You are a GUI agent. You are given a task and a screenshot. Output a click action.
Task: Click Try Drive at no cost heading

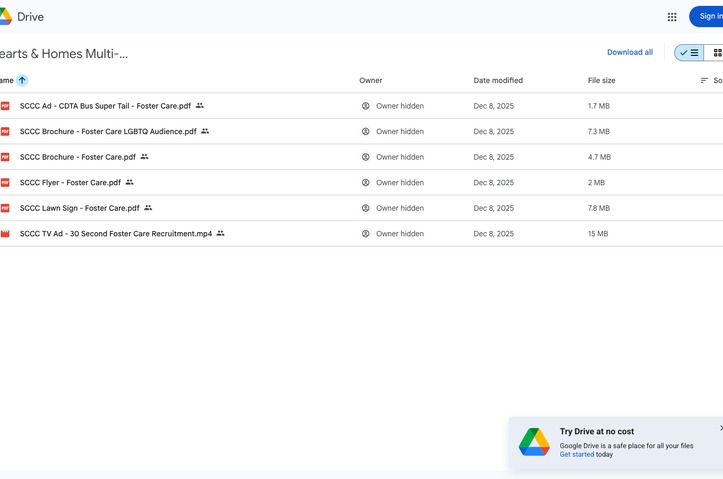[x=597, y=432]
